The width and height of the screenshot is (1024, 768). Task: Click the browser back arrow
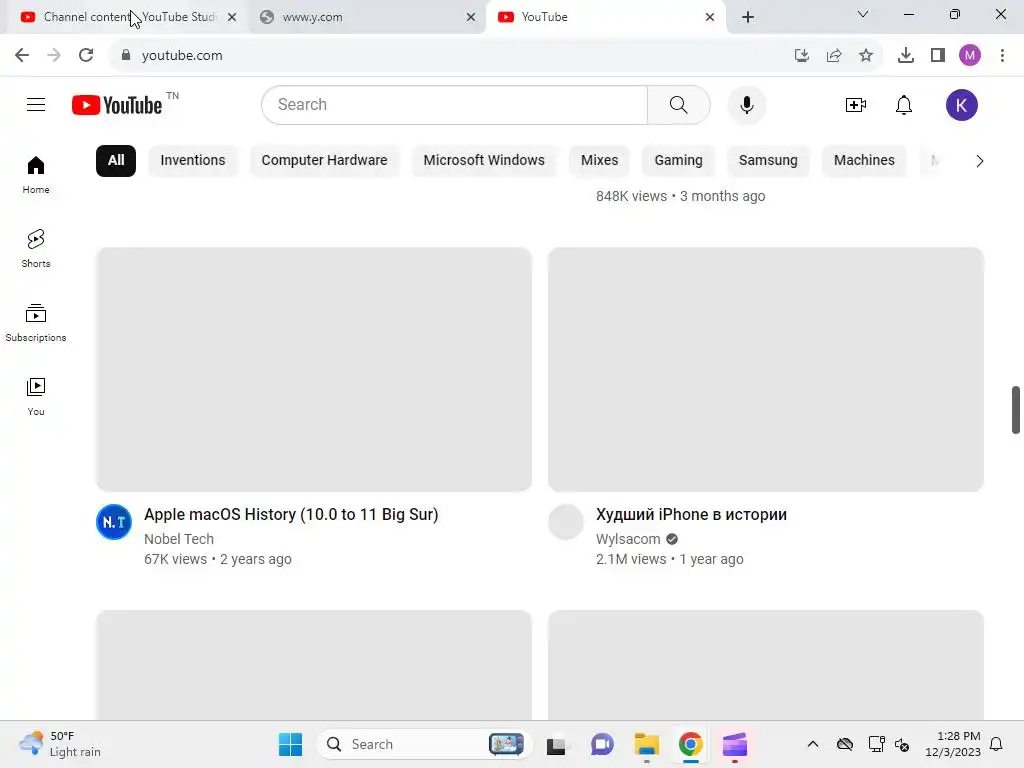pos(22,55)
